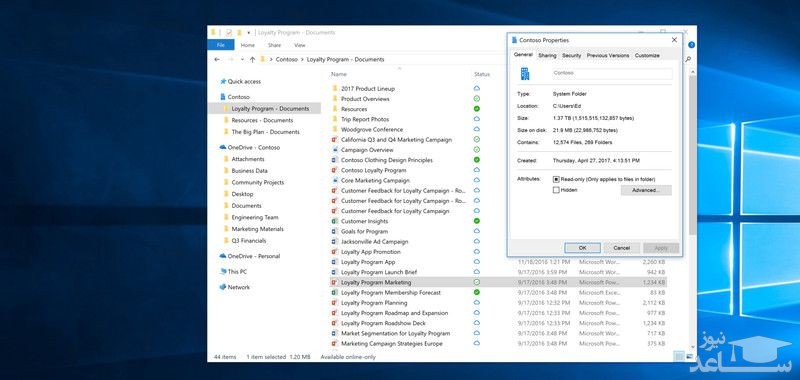Click the Contoso name field in Properties
The height and width of the screenshot is (380, 800).
click(612, 73)
